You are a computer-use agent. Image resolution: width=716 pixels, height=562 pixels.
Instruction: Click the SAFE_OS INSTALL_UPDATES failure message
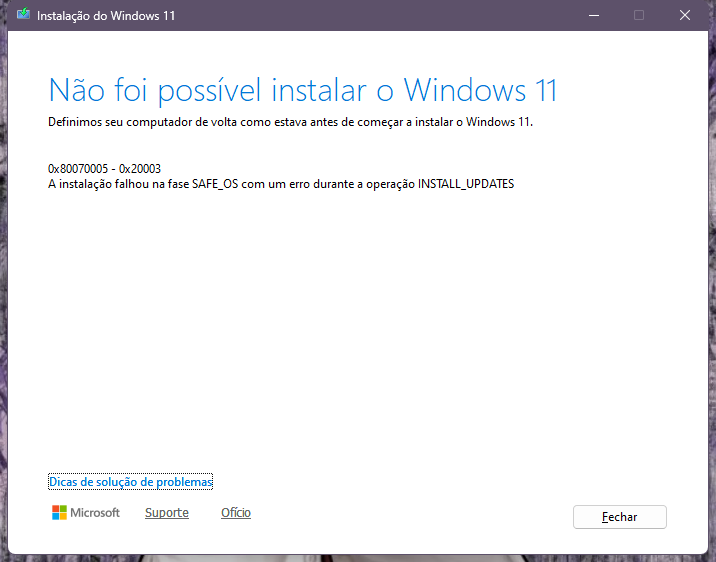(x=281, y=184)
